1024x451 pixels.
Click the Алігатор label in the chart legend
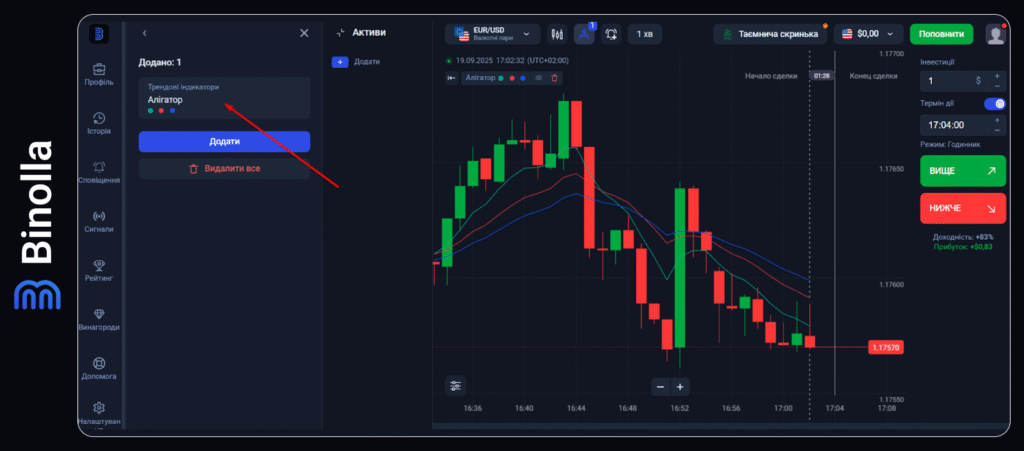479,78
